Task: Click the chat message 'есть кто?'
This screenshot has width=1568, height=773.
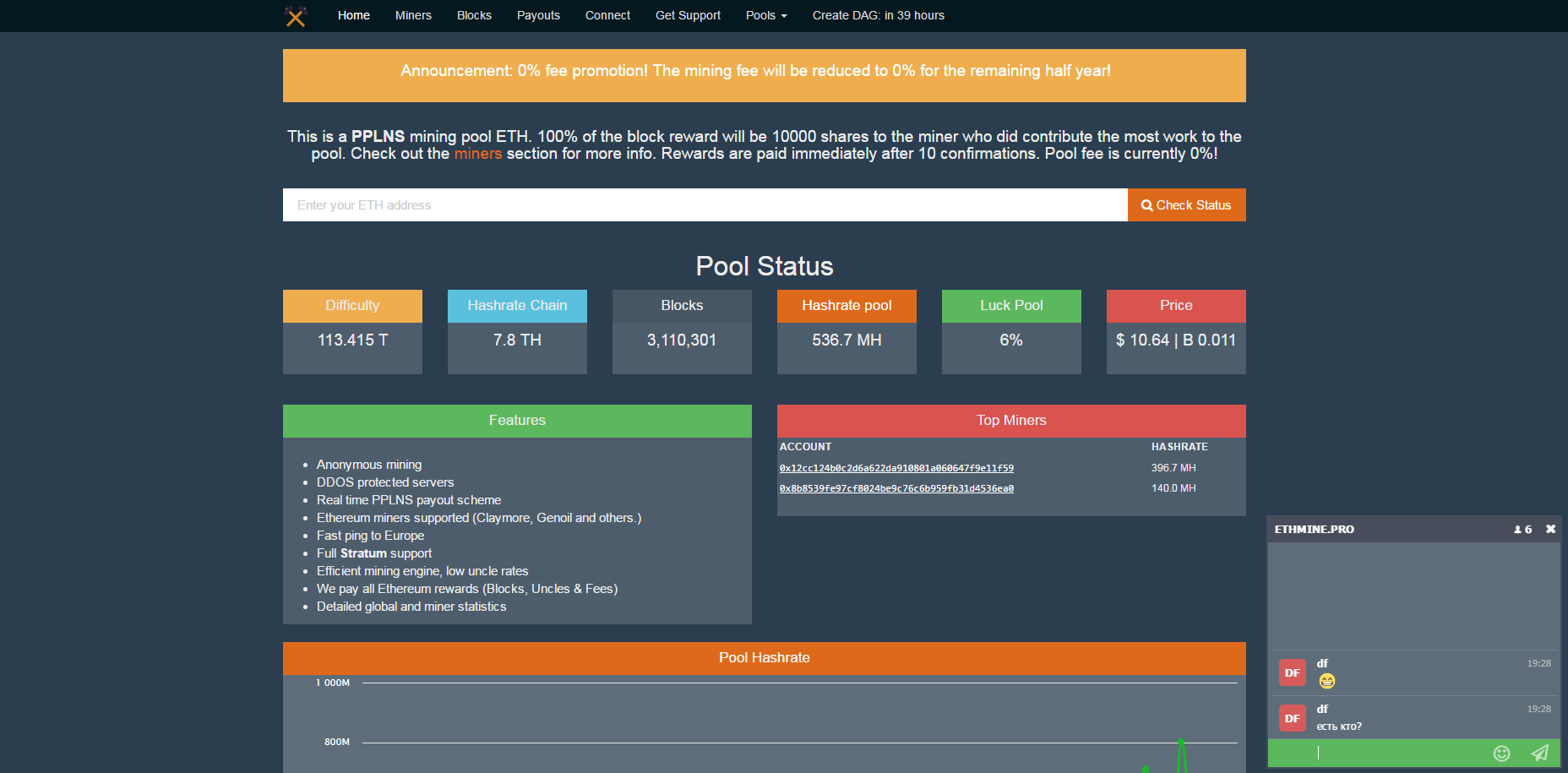Action: [1339, 727]
